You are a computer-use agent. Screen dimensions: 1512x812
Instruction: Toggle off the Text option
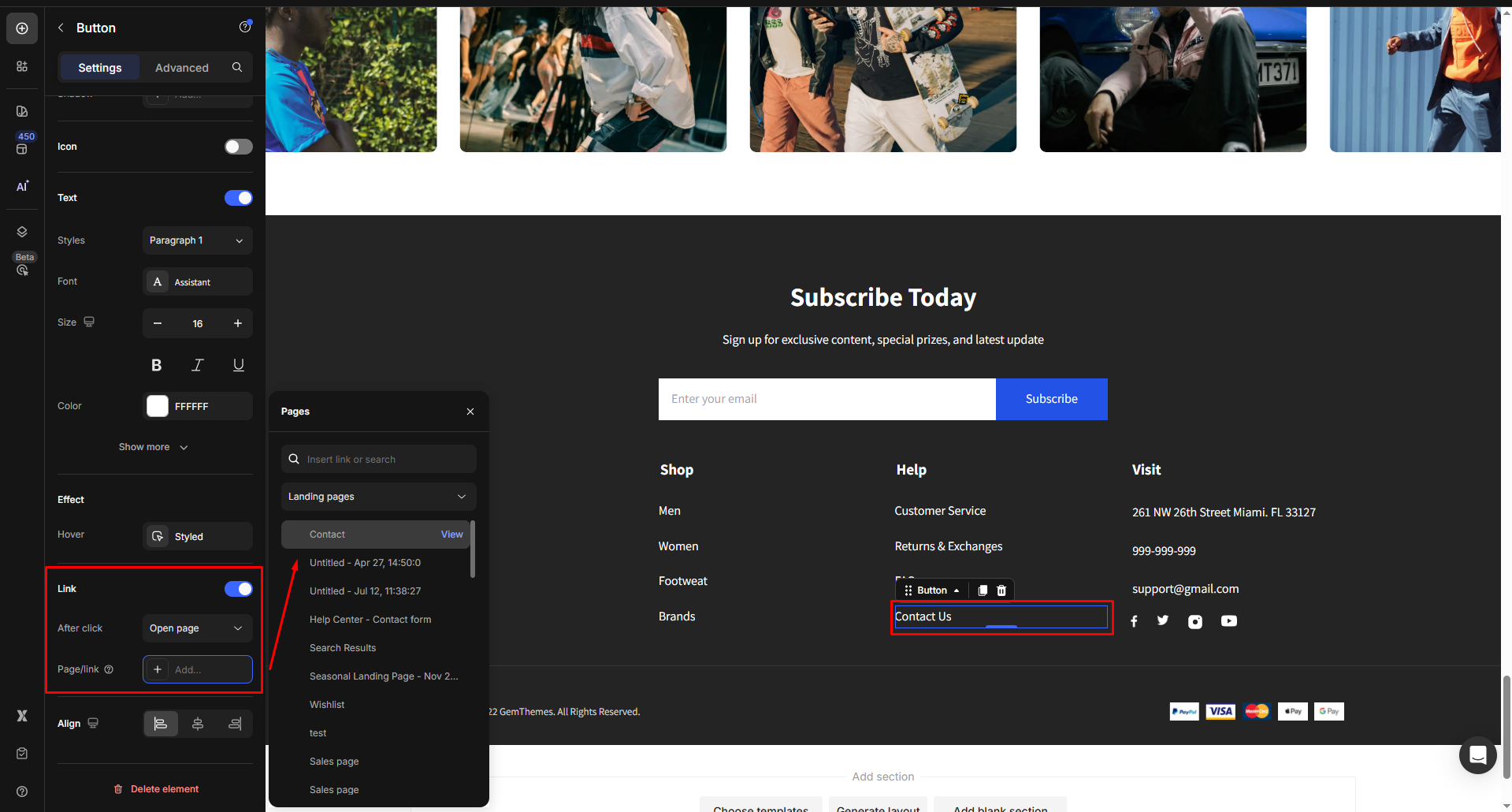coord(238,198)
